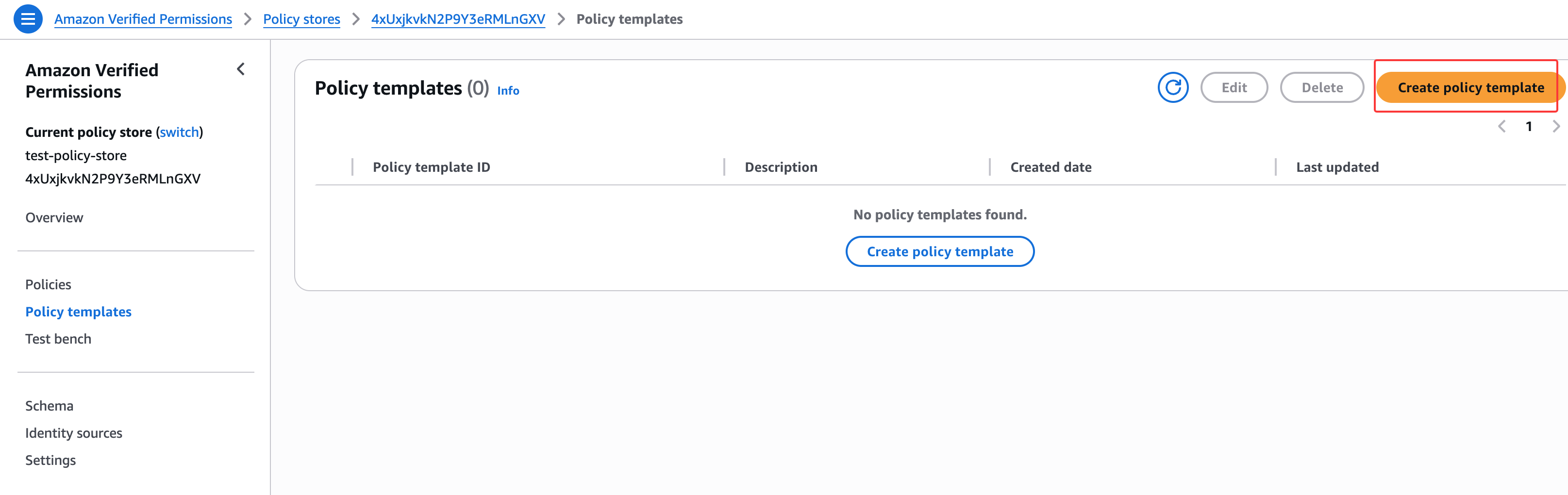Open Info link beside Policy templates
This screenshot has height=495, width=1568.
coord(508,91)
